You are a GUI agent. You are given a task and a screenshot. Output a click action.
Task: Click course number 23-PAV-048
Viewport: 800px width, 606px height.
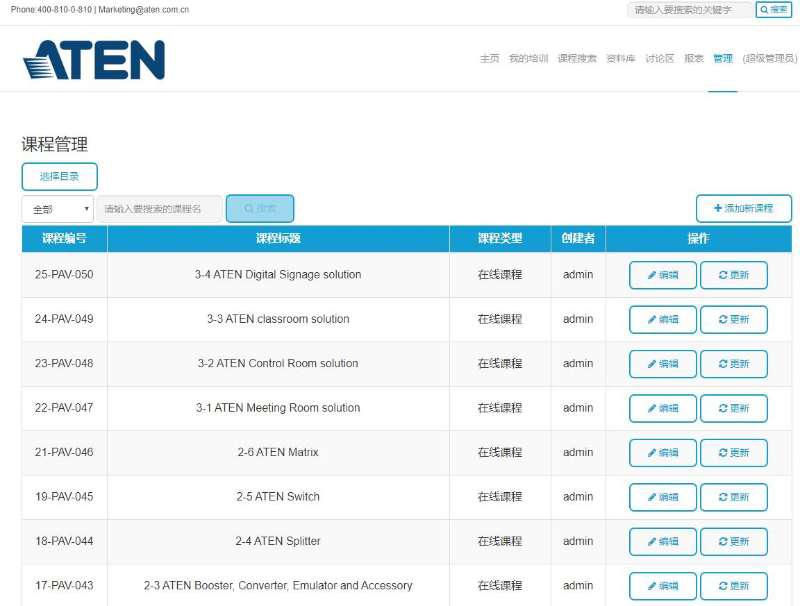(x=64, y=363)
